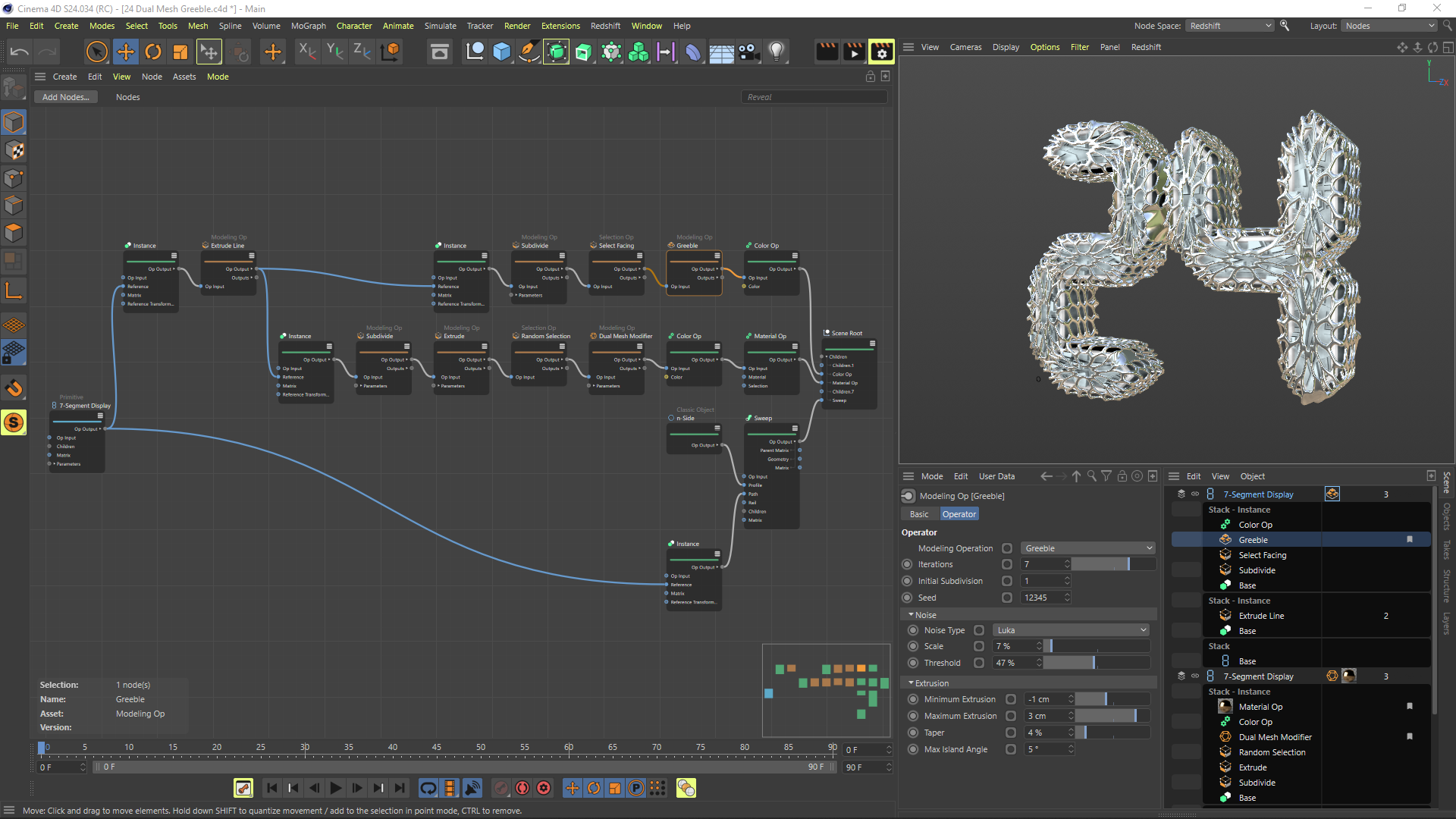The height and width of the screenshot is (819, 1456).
Task: Click the Light bulb icon
Action: click(776, 52)
